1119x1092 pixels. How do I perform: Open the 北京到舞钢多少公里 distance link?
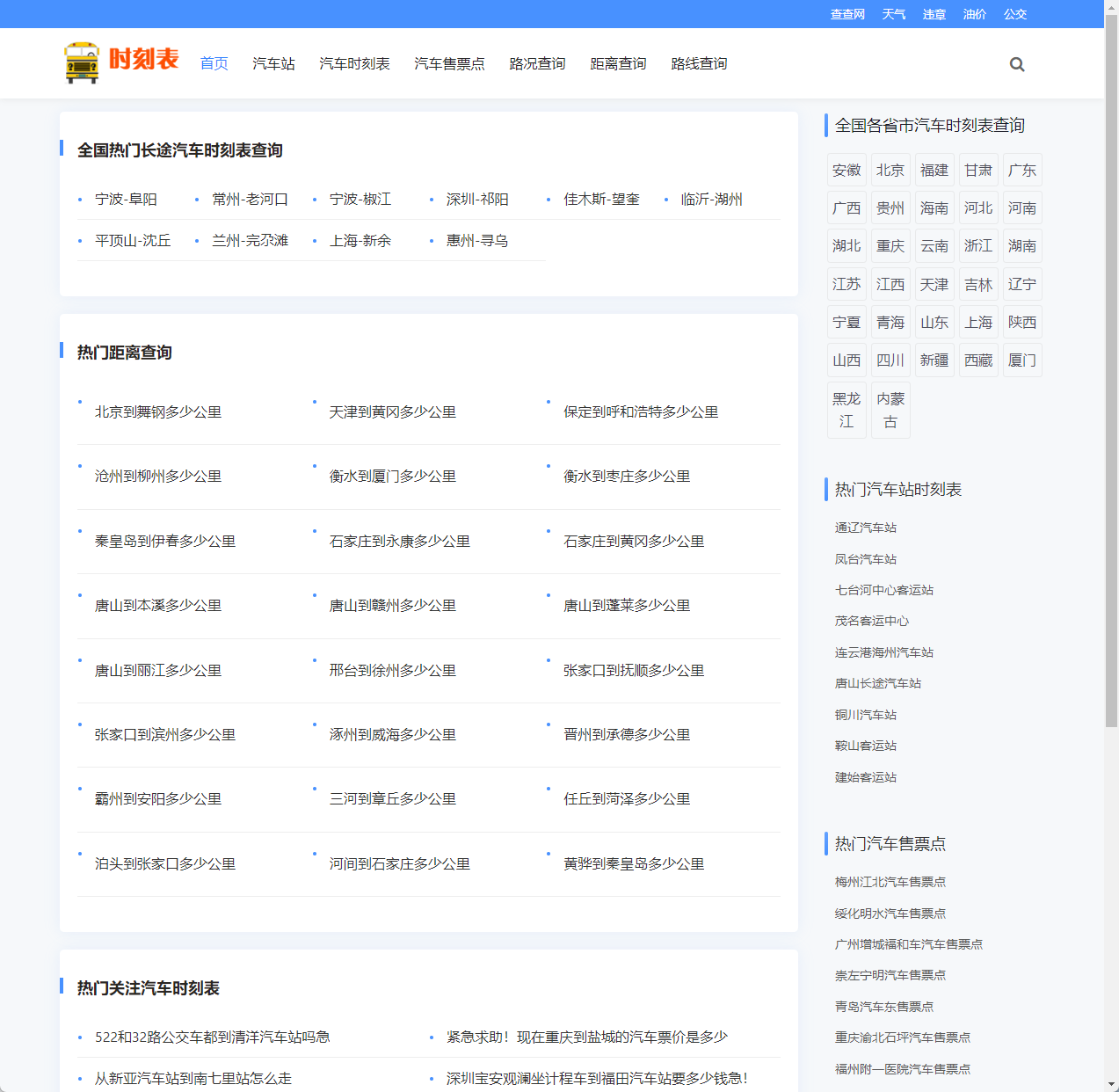point(157,411)
